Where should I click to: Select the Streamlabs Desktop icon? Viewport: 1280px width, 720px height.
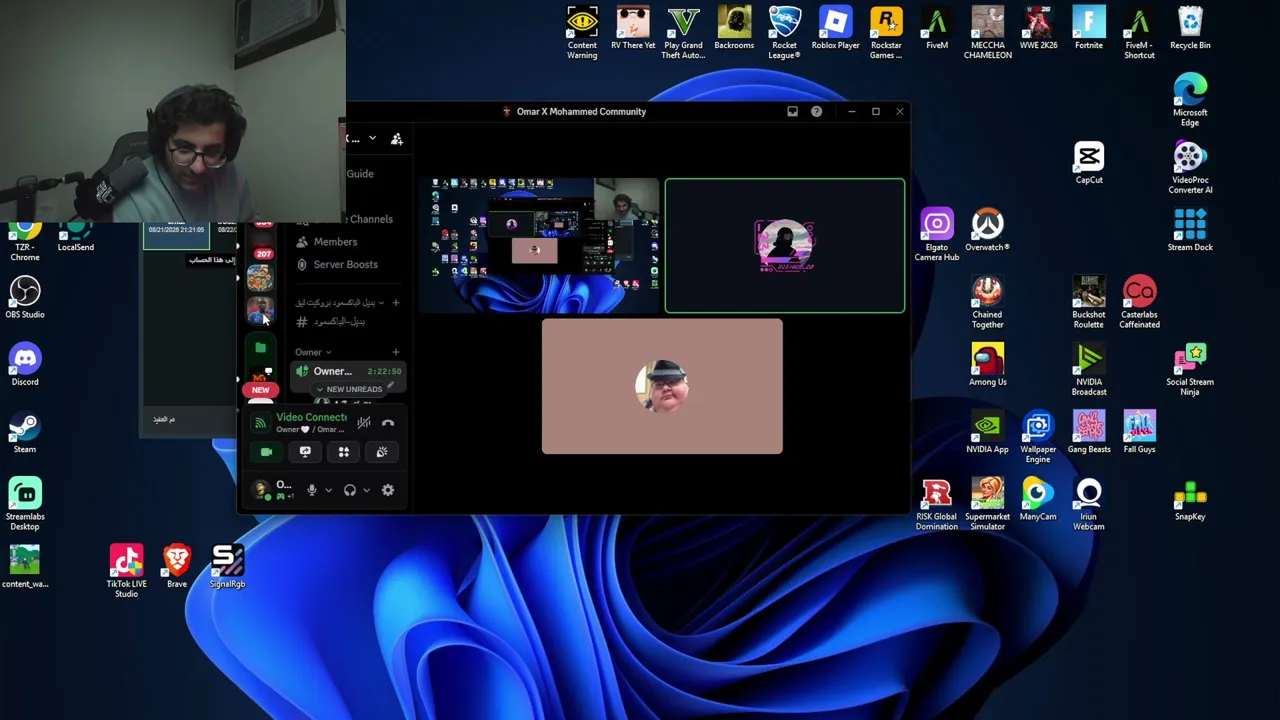[25, 504]
